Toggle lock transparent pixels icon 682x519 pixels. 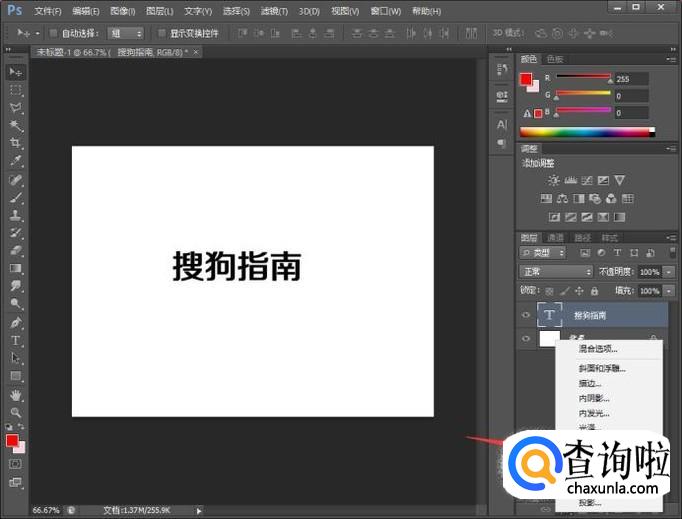pos(550,291)
